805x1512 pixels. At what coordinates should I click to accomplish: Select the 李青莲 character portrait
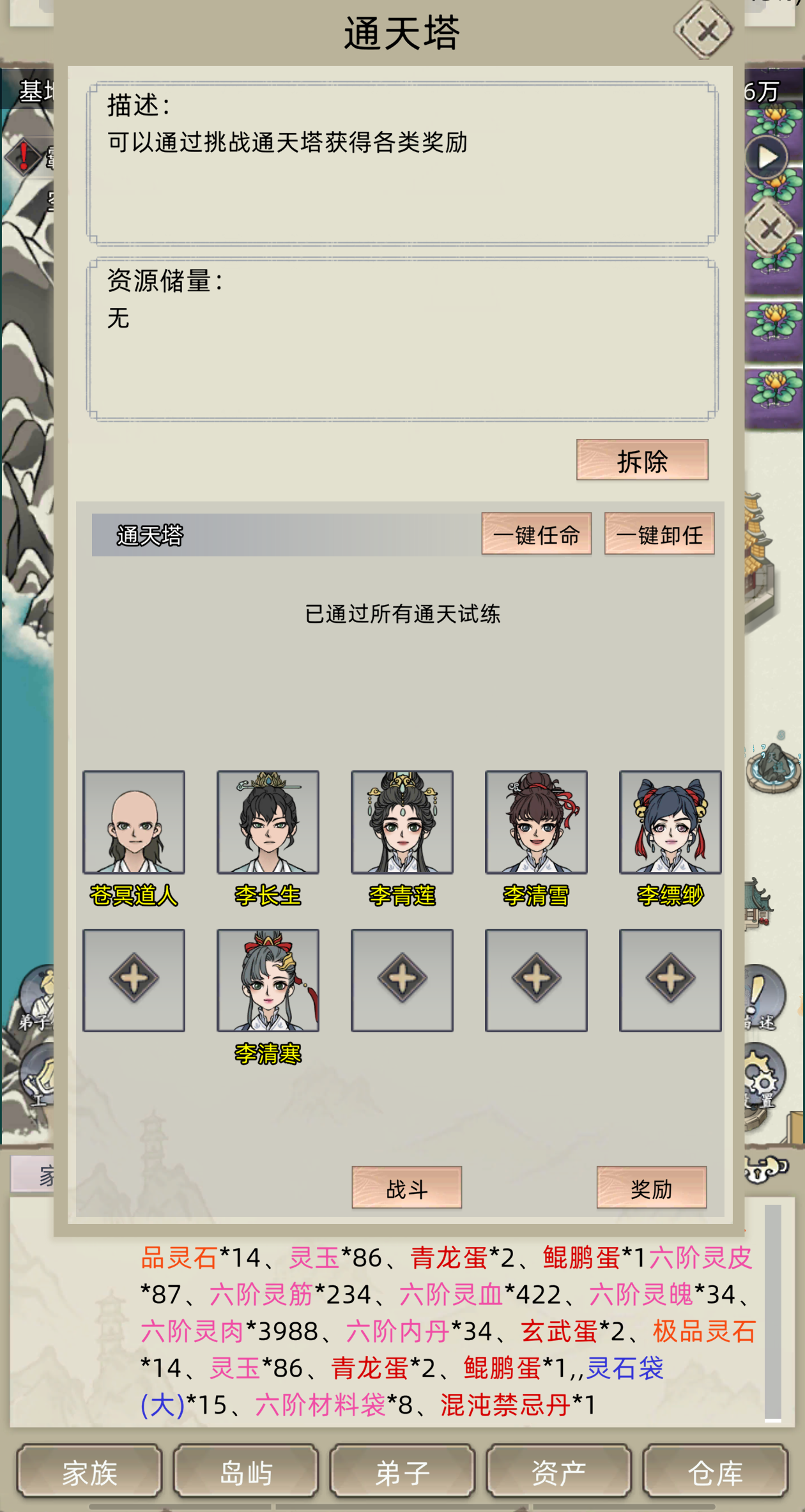402,822
